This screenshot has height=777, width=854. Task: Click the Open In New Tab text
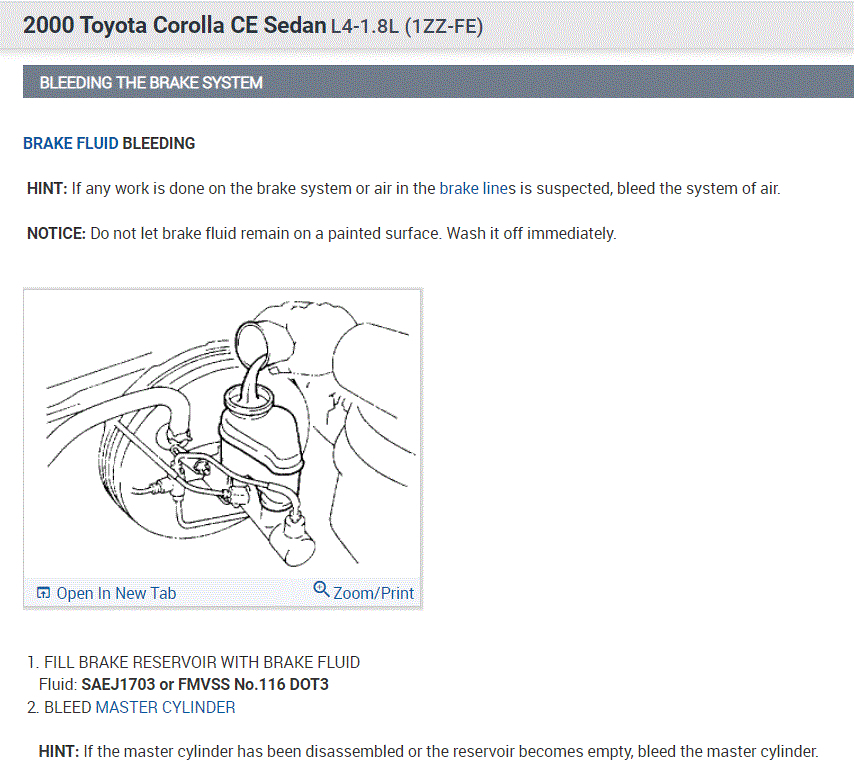[x=116, y=593]
